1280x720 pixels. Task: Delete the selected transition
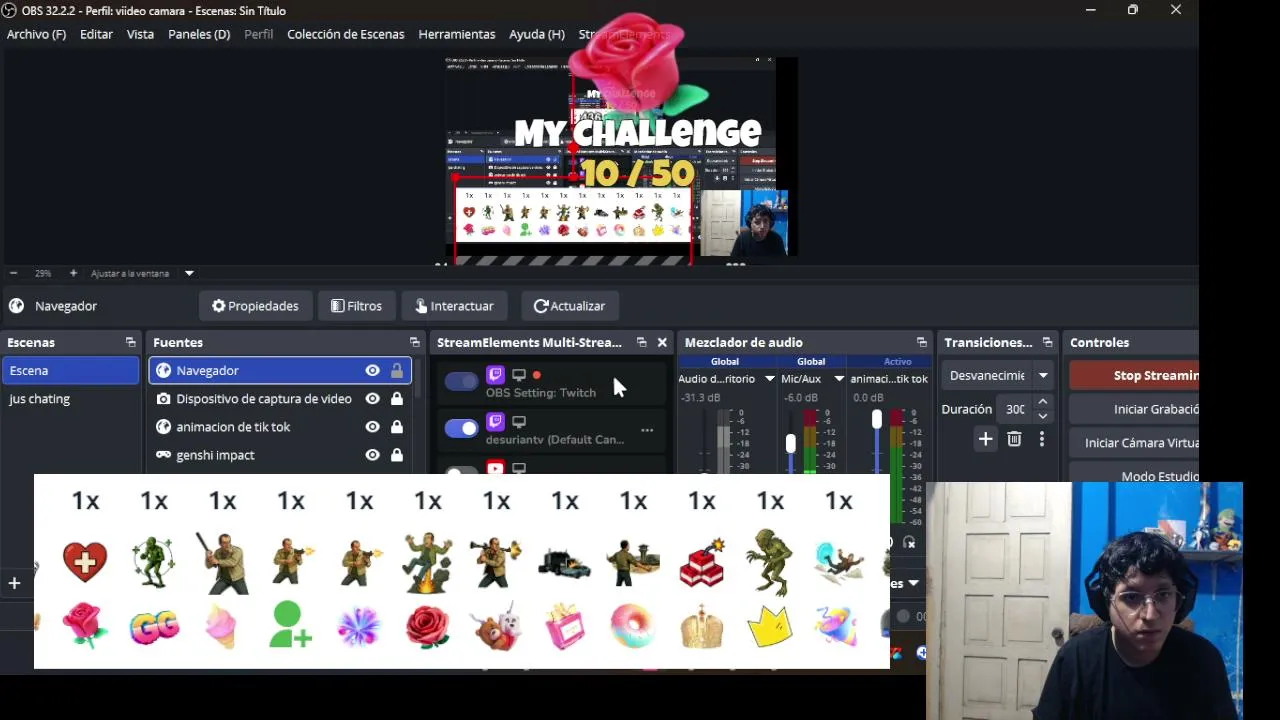[1014, 439]
